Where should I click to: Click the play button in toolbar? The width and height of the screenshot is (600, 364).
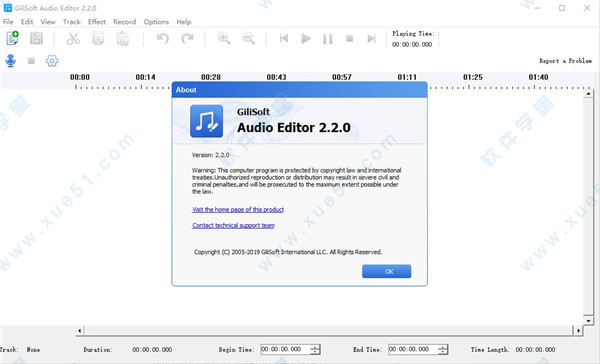coord(306,38)
